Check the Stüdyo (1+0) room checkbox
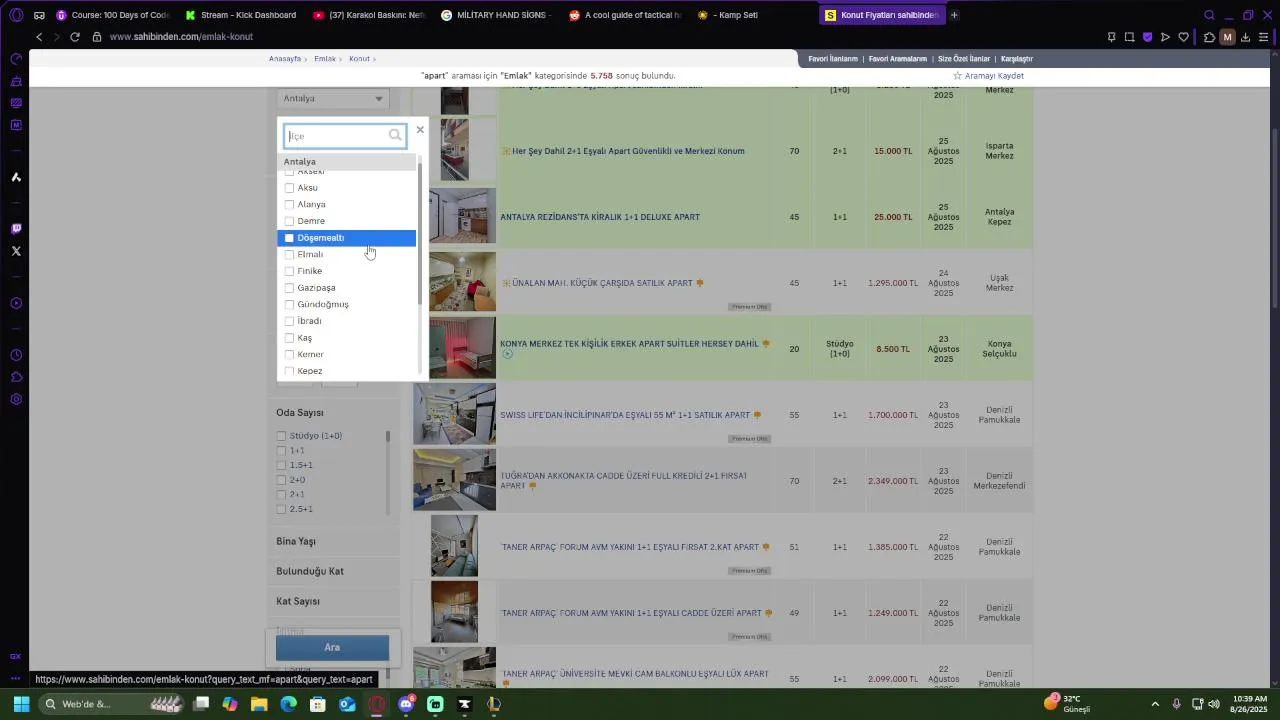The image size is (1280, 720). pyautogui.click(x=281, y=436)
